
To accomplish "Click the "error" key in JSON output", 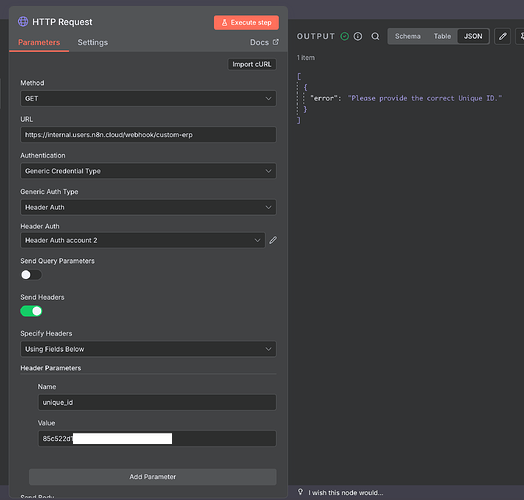I will (x=323, y=98).
